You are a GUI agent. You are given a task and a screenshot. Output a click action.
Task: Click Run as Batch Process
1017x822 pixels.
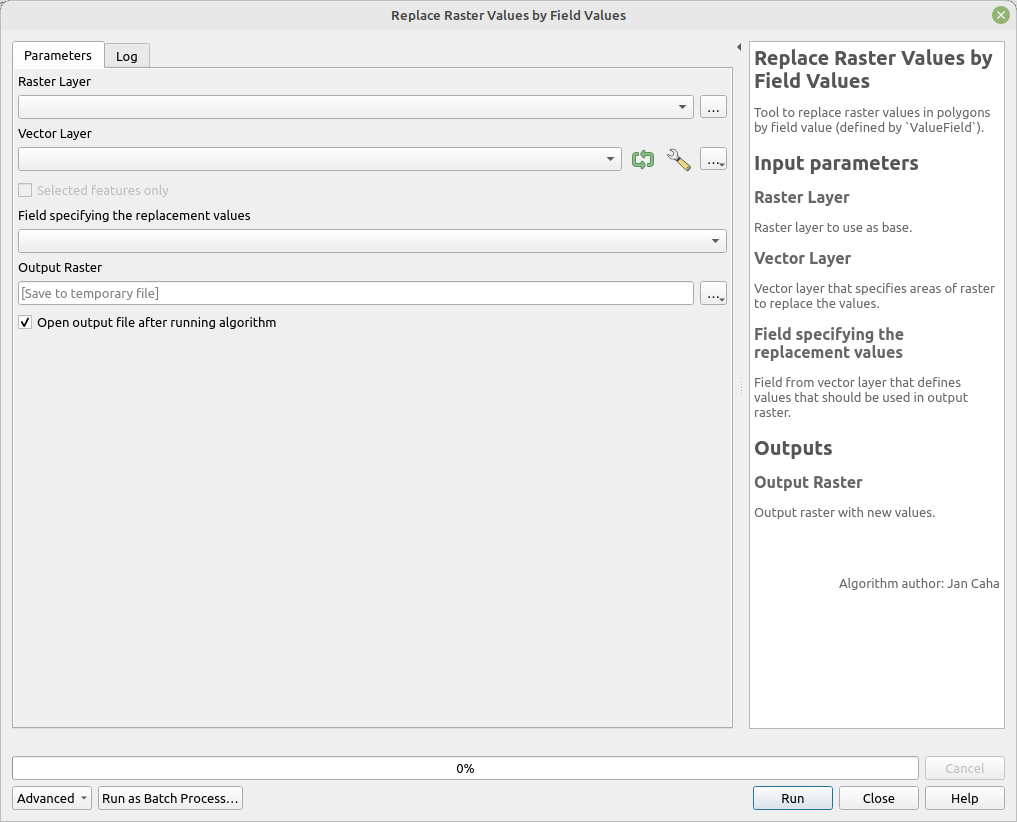pos(170,798)
